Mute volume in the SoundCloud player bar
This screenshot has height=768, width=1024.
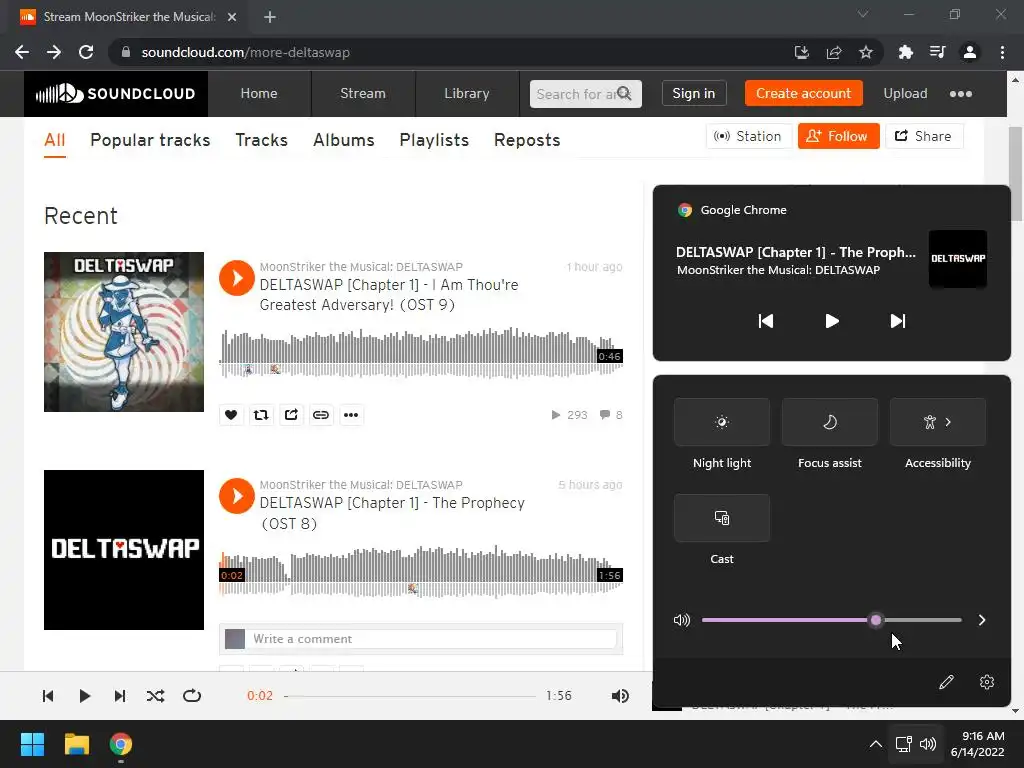click(x=620, y=696)
